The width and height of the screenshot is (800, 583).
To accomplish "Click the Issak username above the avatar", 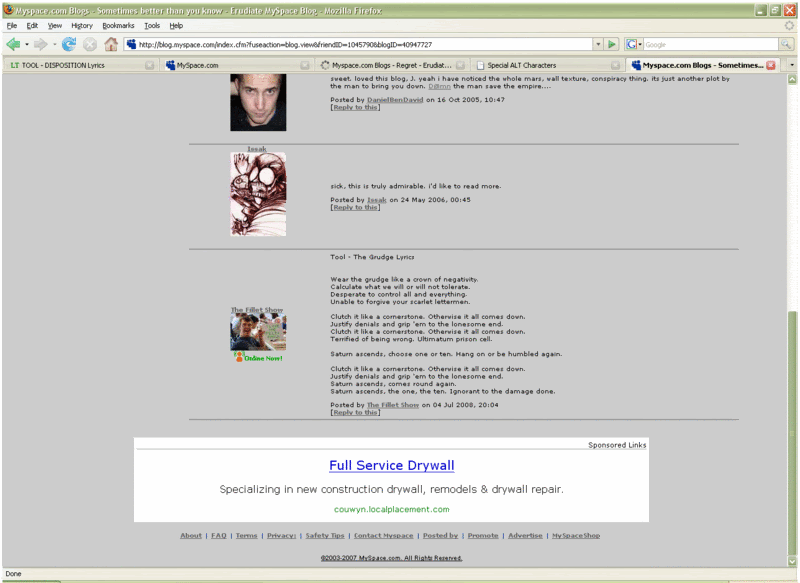I will [257, 149].
